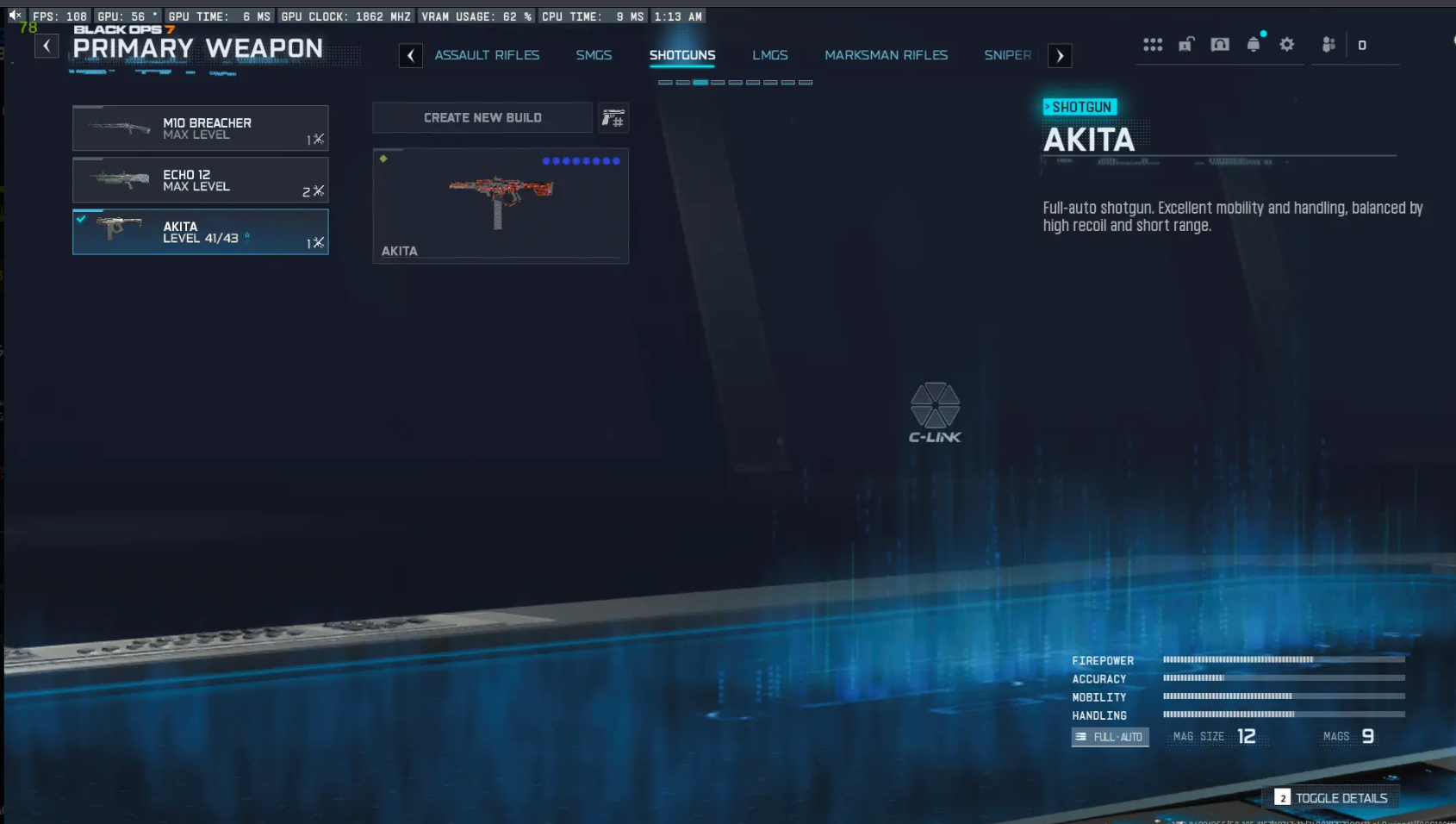Open the main grid menu icon
The width and height of the screenshot is (1456, 824).
click(1153, 44)
